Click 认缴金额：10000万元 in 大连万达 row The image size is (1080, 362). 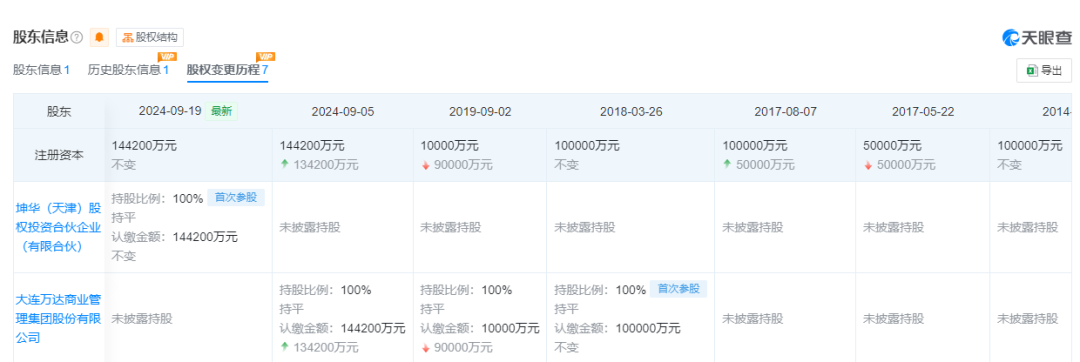[480, 328]
